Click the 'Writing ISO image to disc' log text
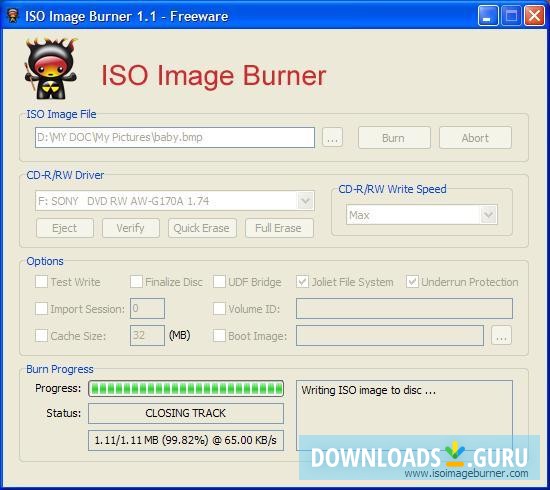Image resolution: width=550 pixels, height=490 pixels. [369, 390]
